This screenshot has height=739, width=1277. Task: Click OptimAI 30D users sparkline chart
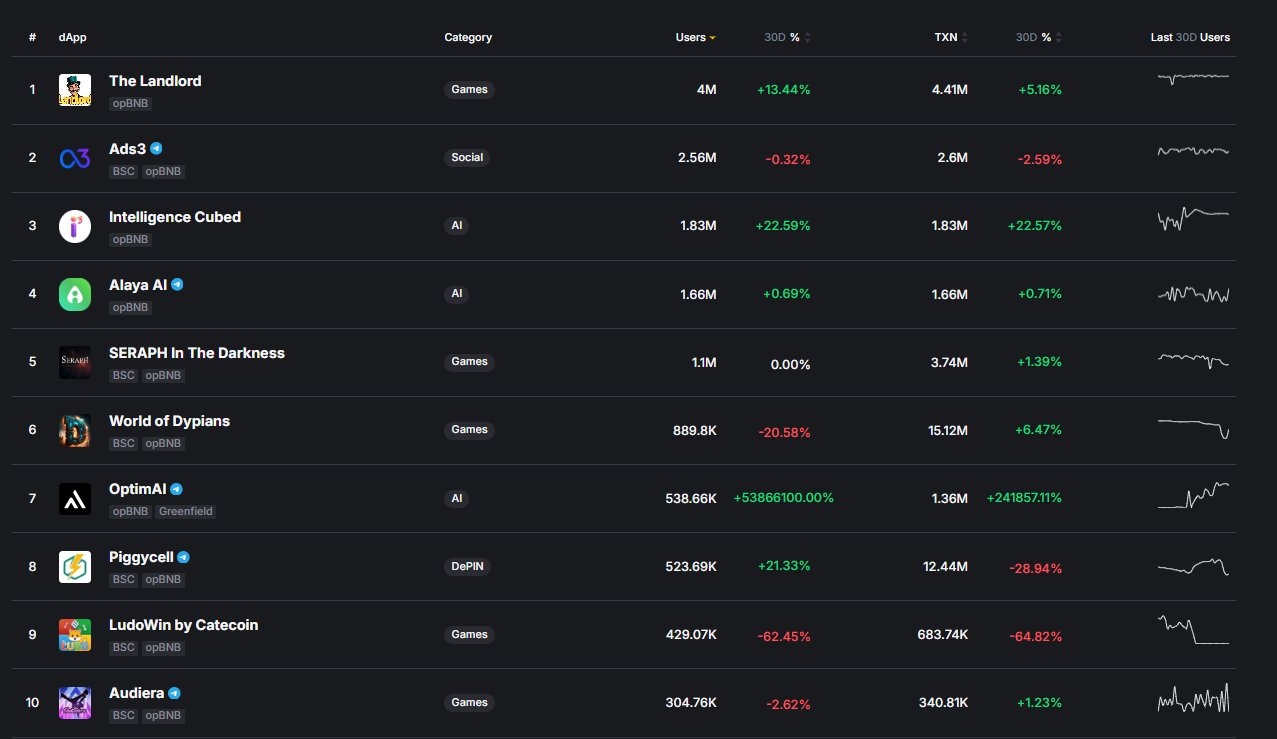tap(1192, 496)
